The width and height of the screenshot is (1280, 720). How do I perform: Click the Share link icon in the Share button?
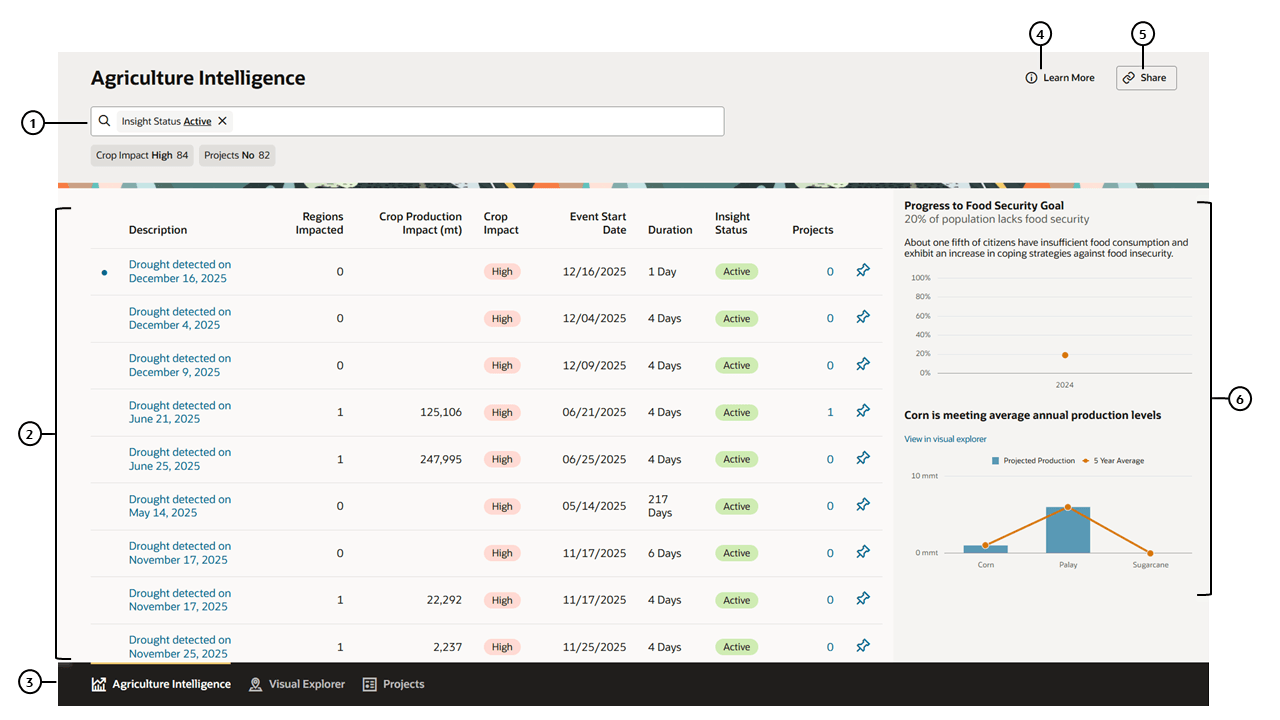click(1128, 77)
